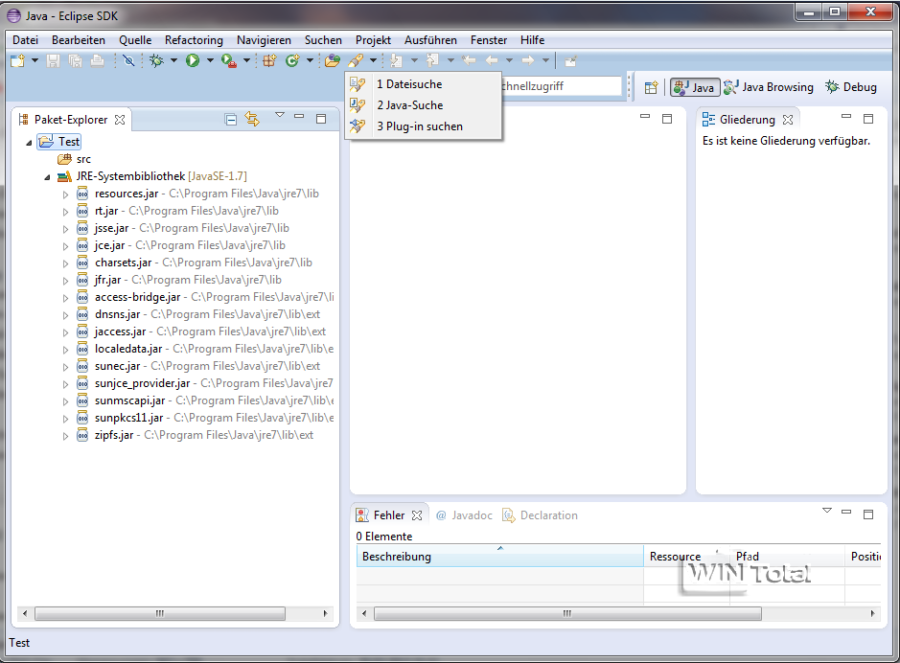Click the Previous Annotation icon
This screenshot has width=900, height=663.
[432, 60]
